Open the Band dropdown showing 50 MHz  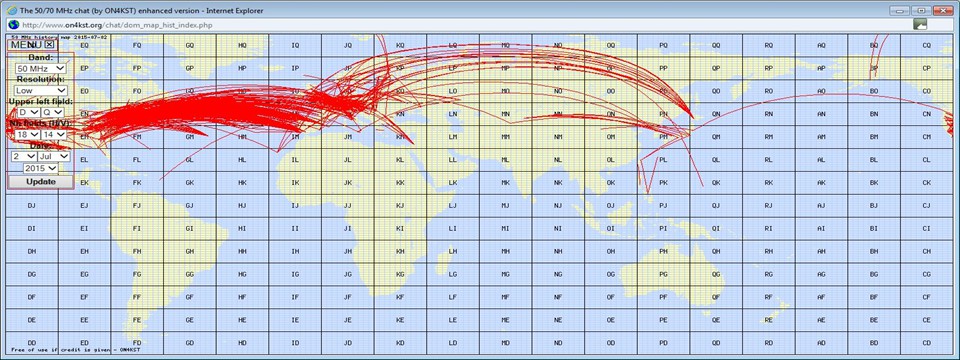pyautogui.click(x=41, y=69)
